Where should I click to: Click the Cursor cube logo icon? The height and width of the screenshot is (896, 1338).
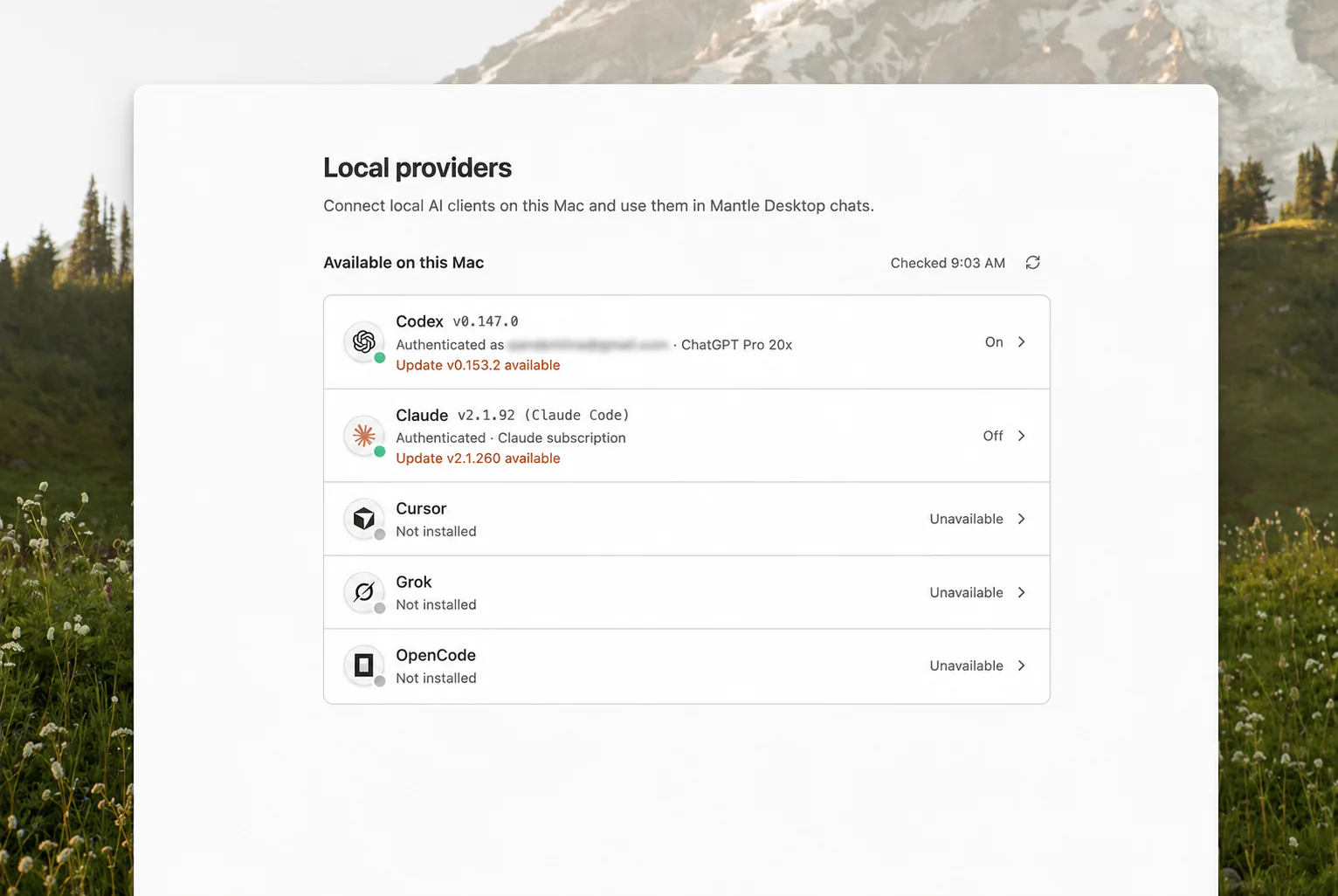(x=364, y=519)
